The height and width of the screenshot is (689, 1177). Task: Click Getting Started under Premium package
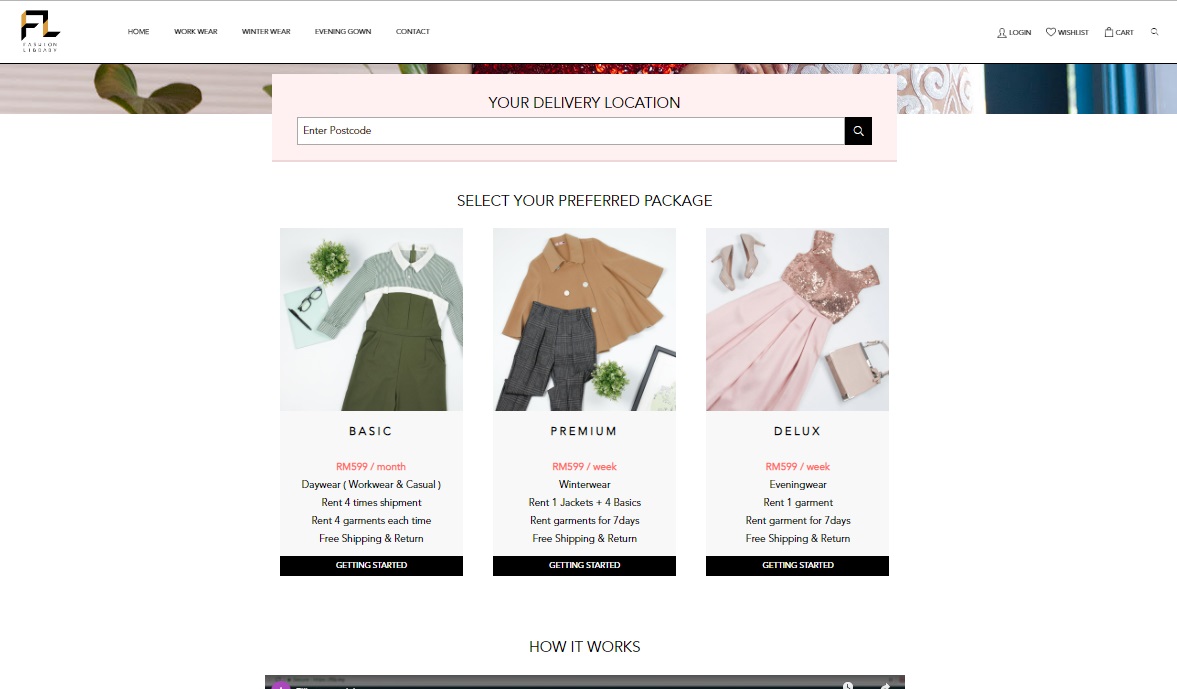(584, 566)
